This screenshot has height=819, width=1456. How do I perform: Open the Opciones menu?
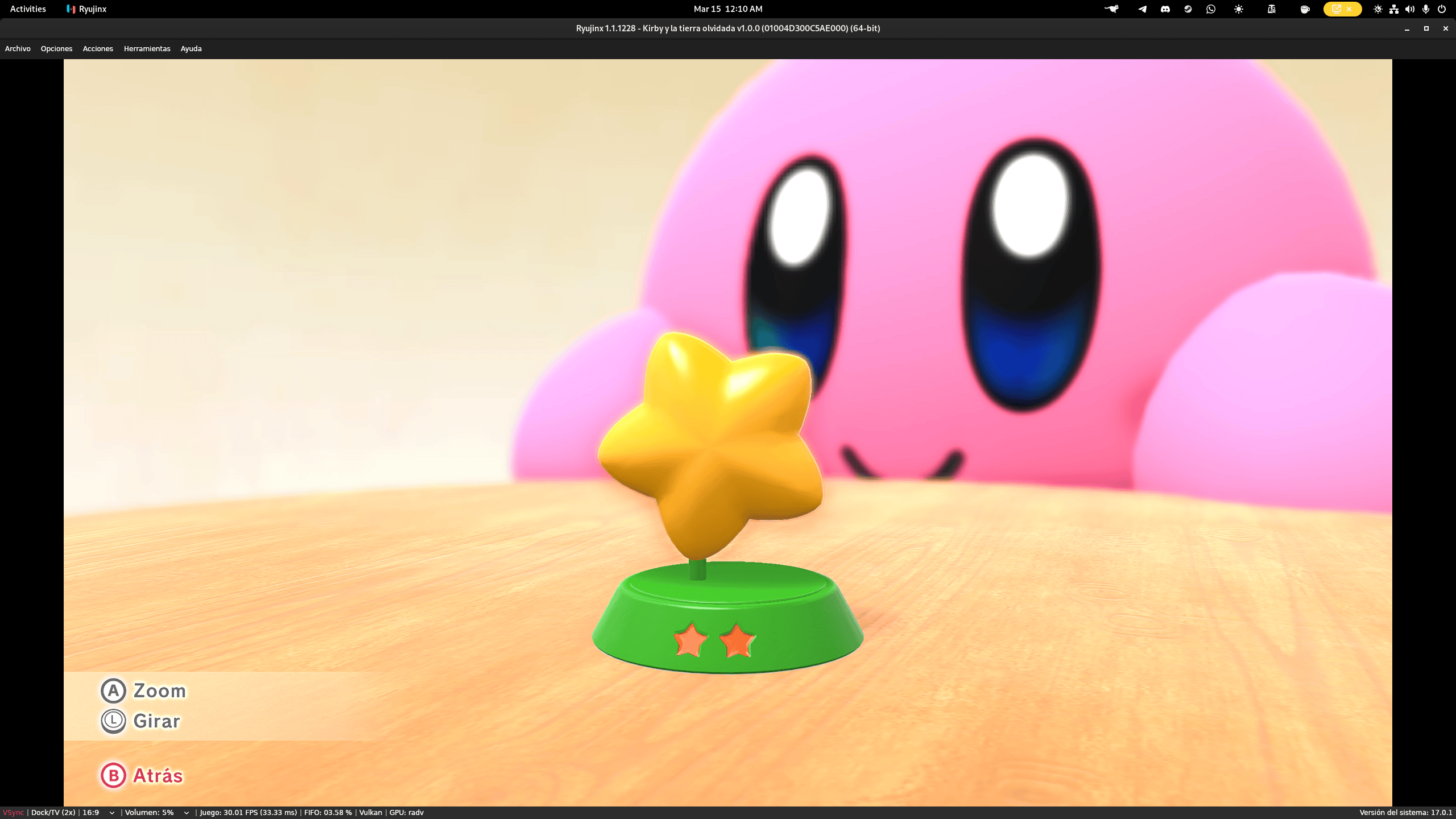click(56, 49)
